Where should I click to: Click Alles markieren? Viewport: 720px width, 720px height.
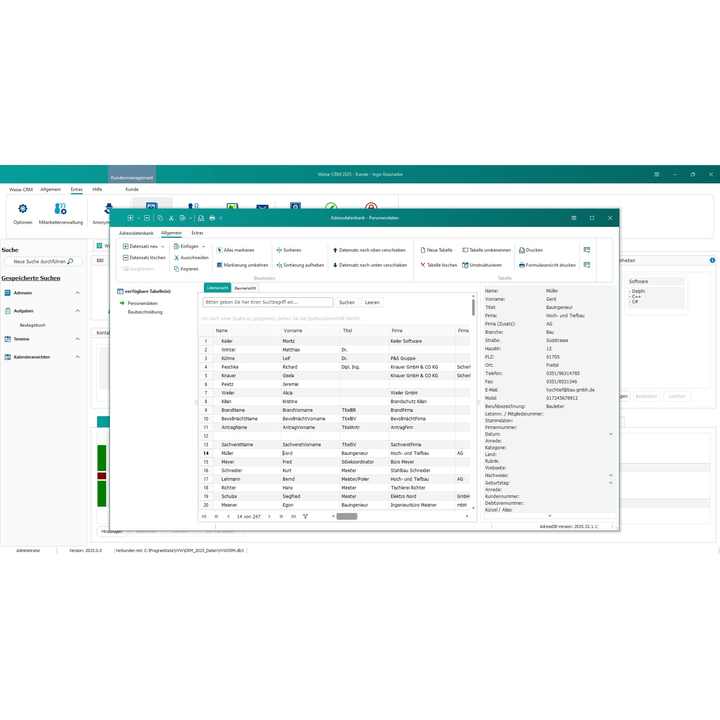click(236, 250)
